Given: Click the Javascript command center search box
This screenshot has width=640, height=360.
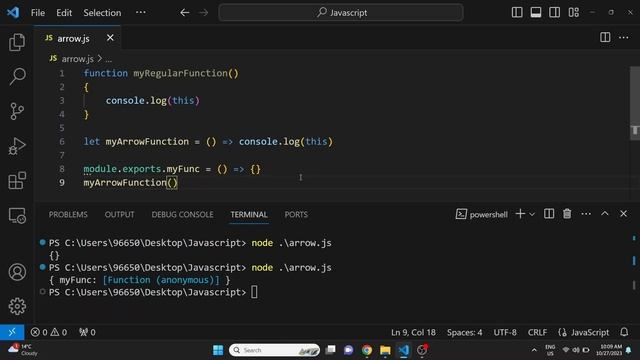Looking at the screenshot, I should [341, 13].
